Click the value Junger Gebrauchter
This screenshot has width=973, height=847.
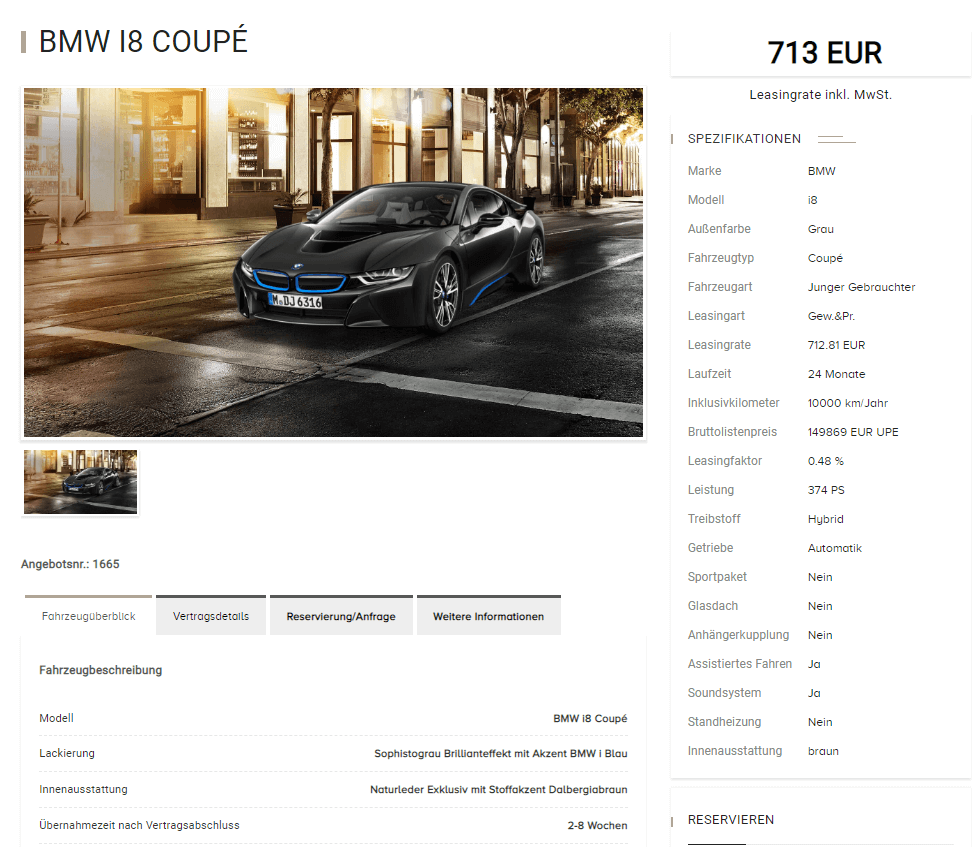click(861, 287)
